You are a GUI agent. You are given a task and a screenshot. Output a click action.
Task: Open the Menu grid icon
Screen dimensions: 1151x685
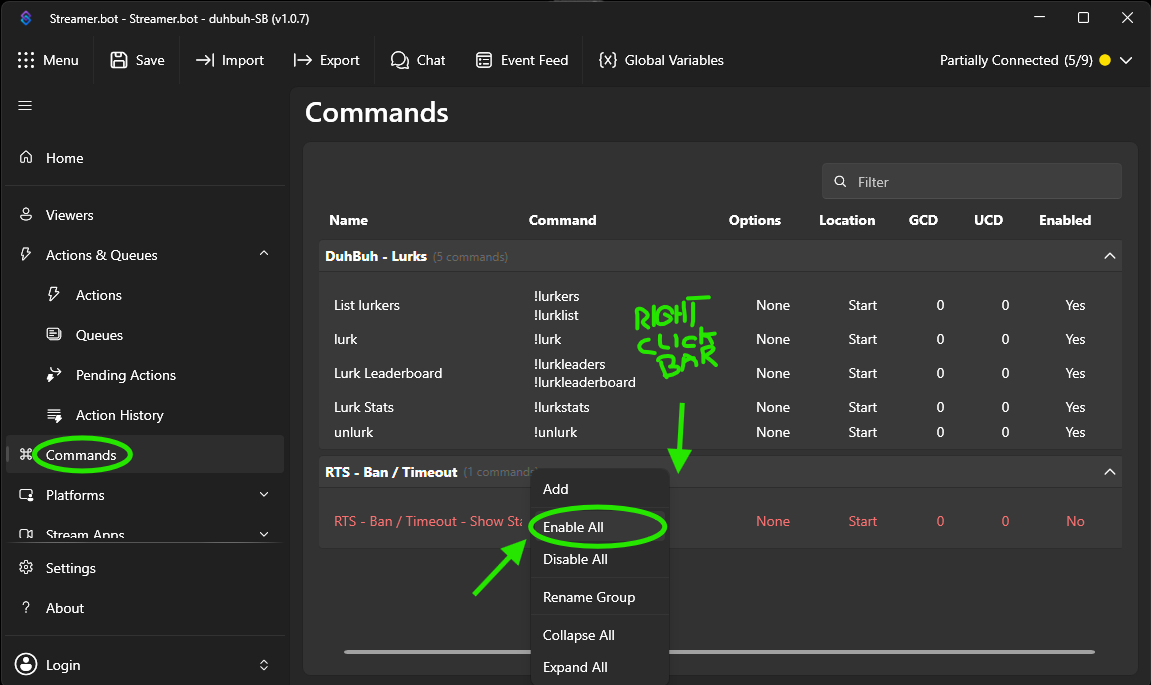tap(26, 60)
